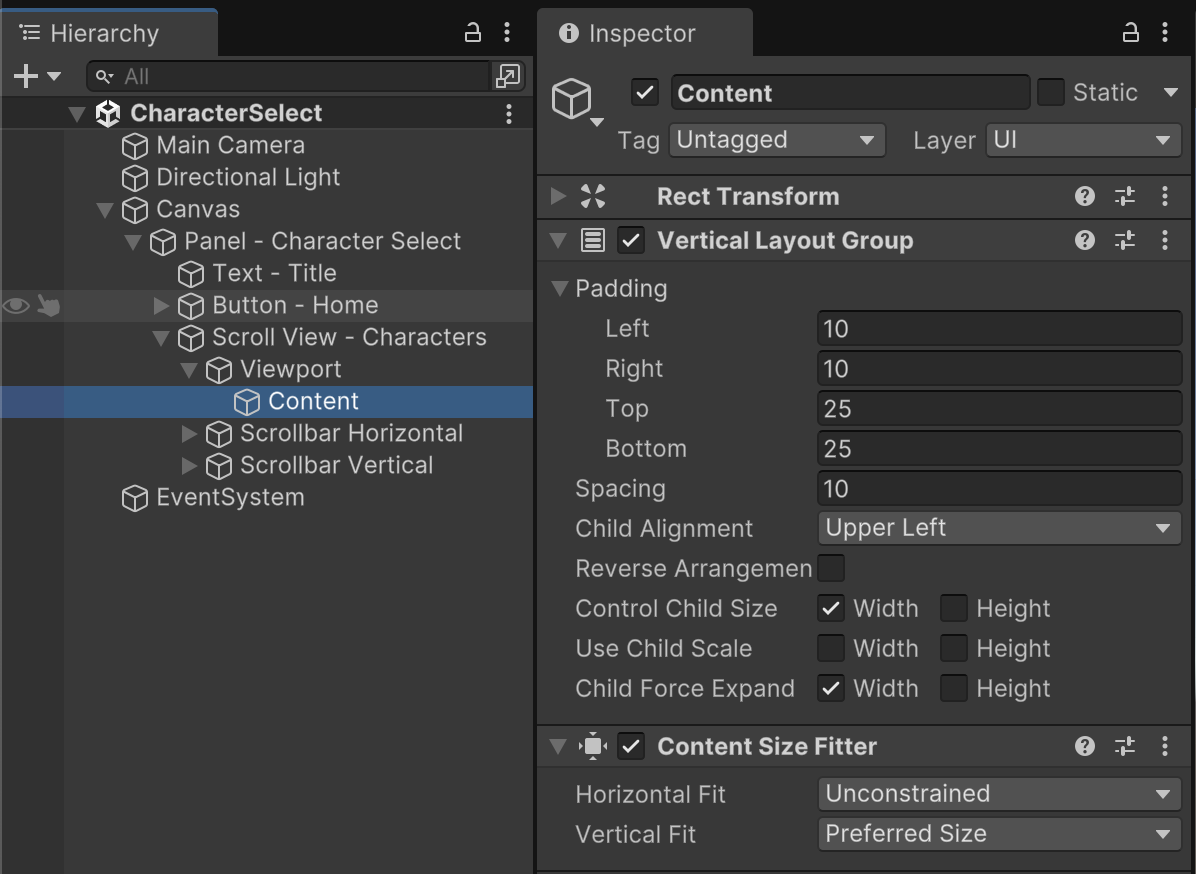This screenshot has width=1196, height=874.
Task: Click the Spacing value field
Action: click(x=999, y=488)
